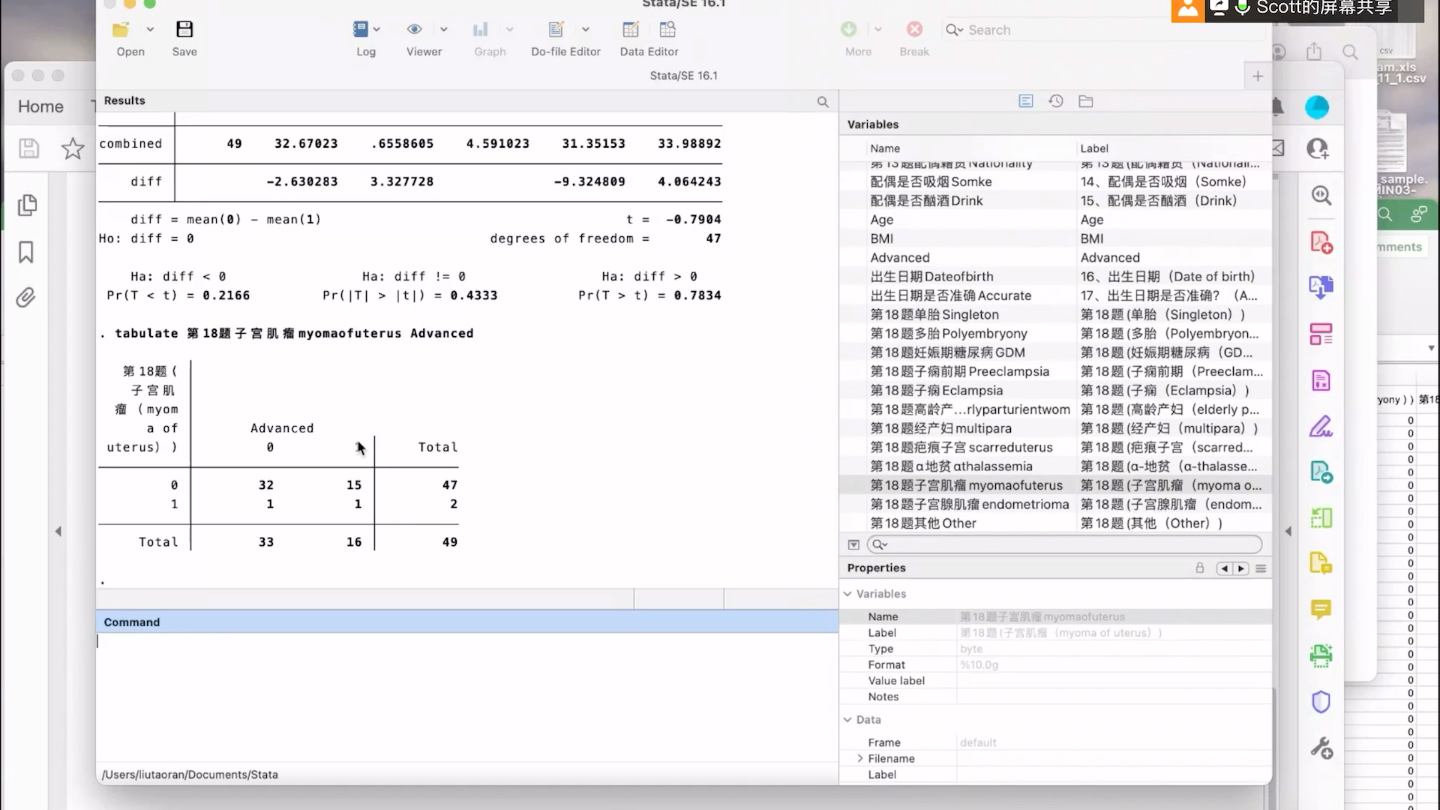Click the save disk icon in Acrobat window
The height and width of the screenshot is (810, 1440).
29,149
